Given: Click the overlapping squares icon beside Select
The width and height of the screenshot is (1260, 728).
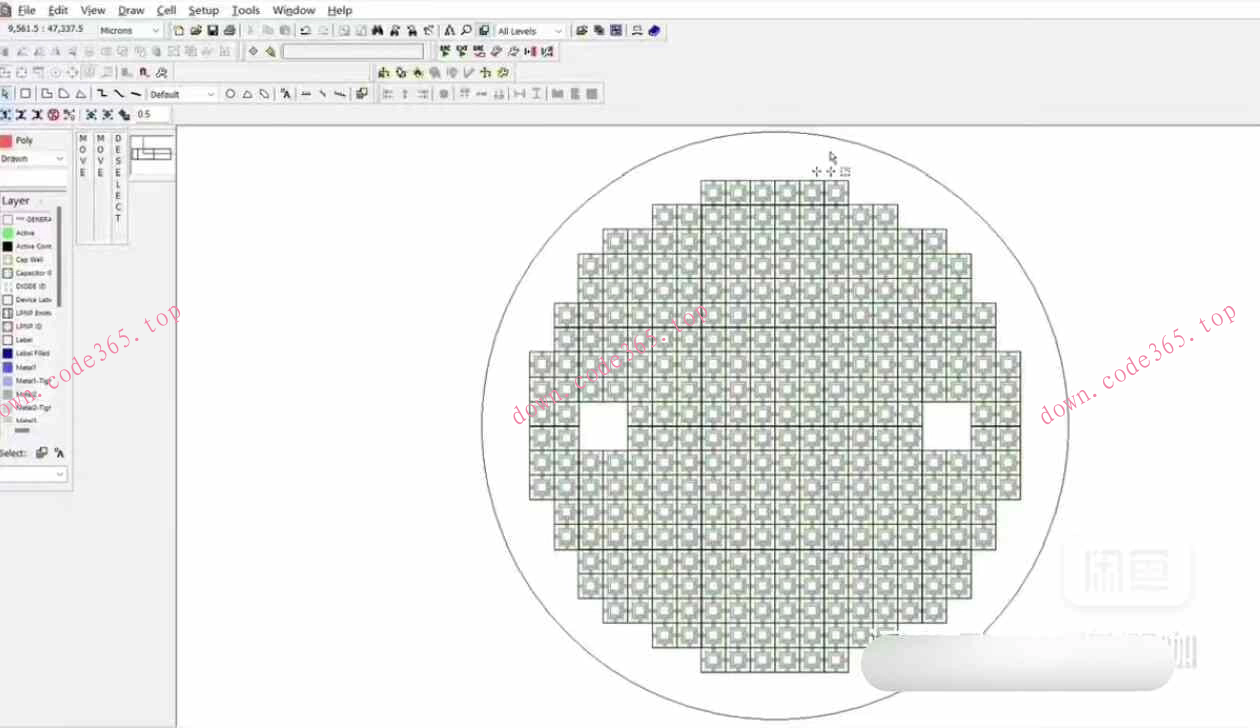Looking at the screenshot, I should click(x=42, y=453).
